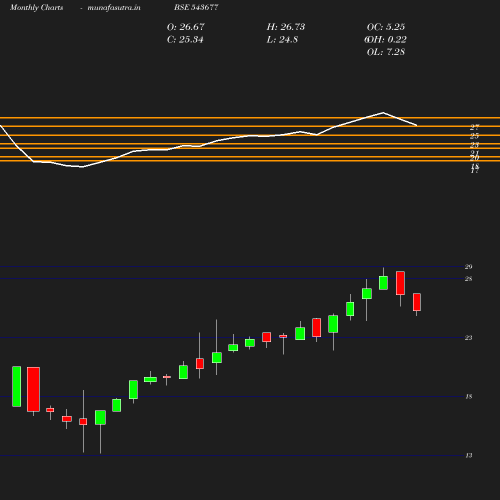Click the high value "H: 26.73"
This screenshot has width=500, height=500.
point(286,27)
